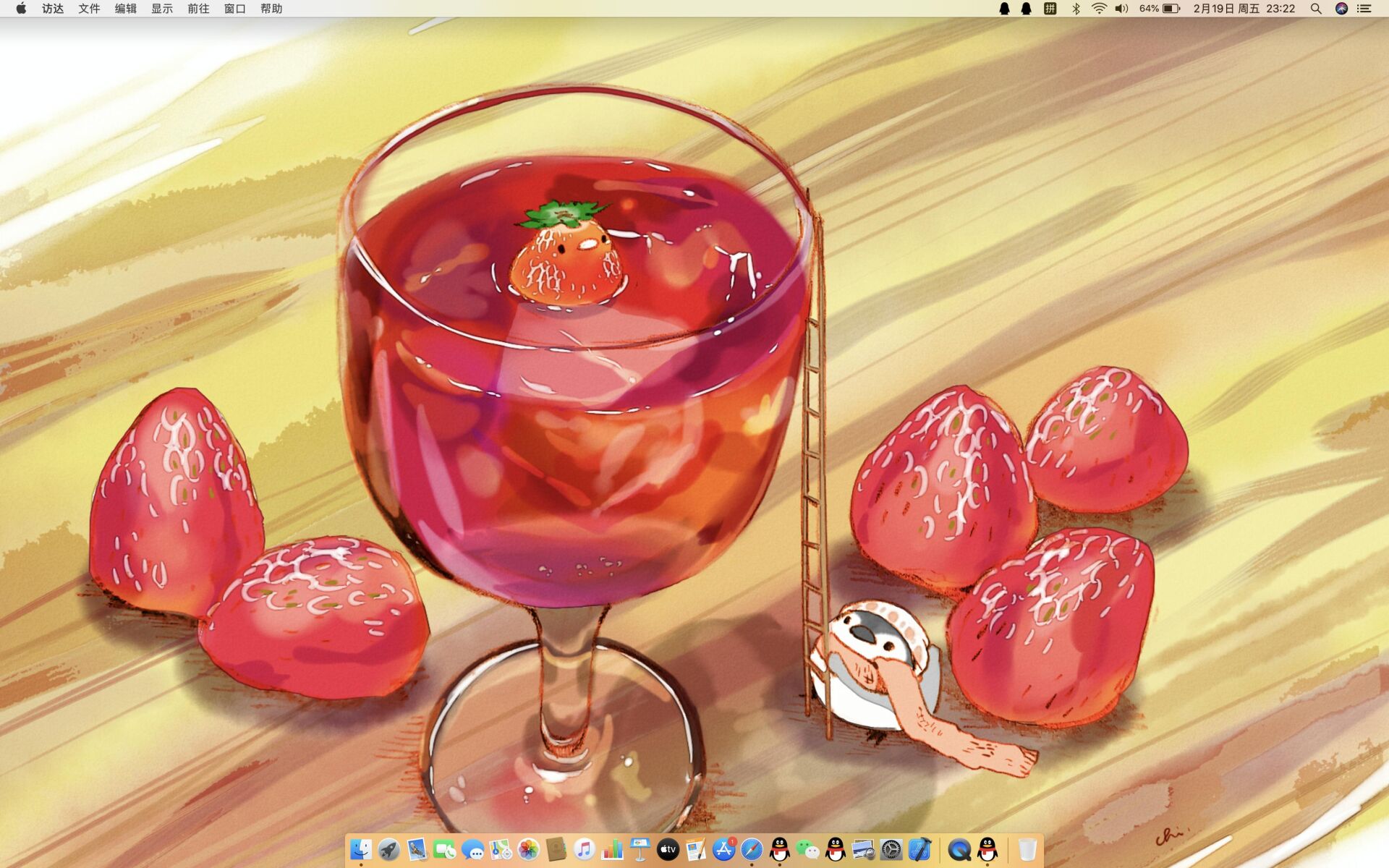Open App Store with update badge
1389x868 pixels.
pos(723,849)
